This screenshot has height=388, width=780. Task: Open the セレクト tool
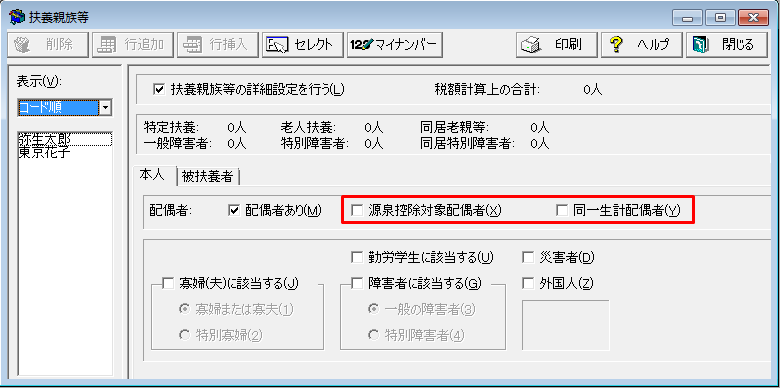pyautogui.click(x=302, y=45)
